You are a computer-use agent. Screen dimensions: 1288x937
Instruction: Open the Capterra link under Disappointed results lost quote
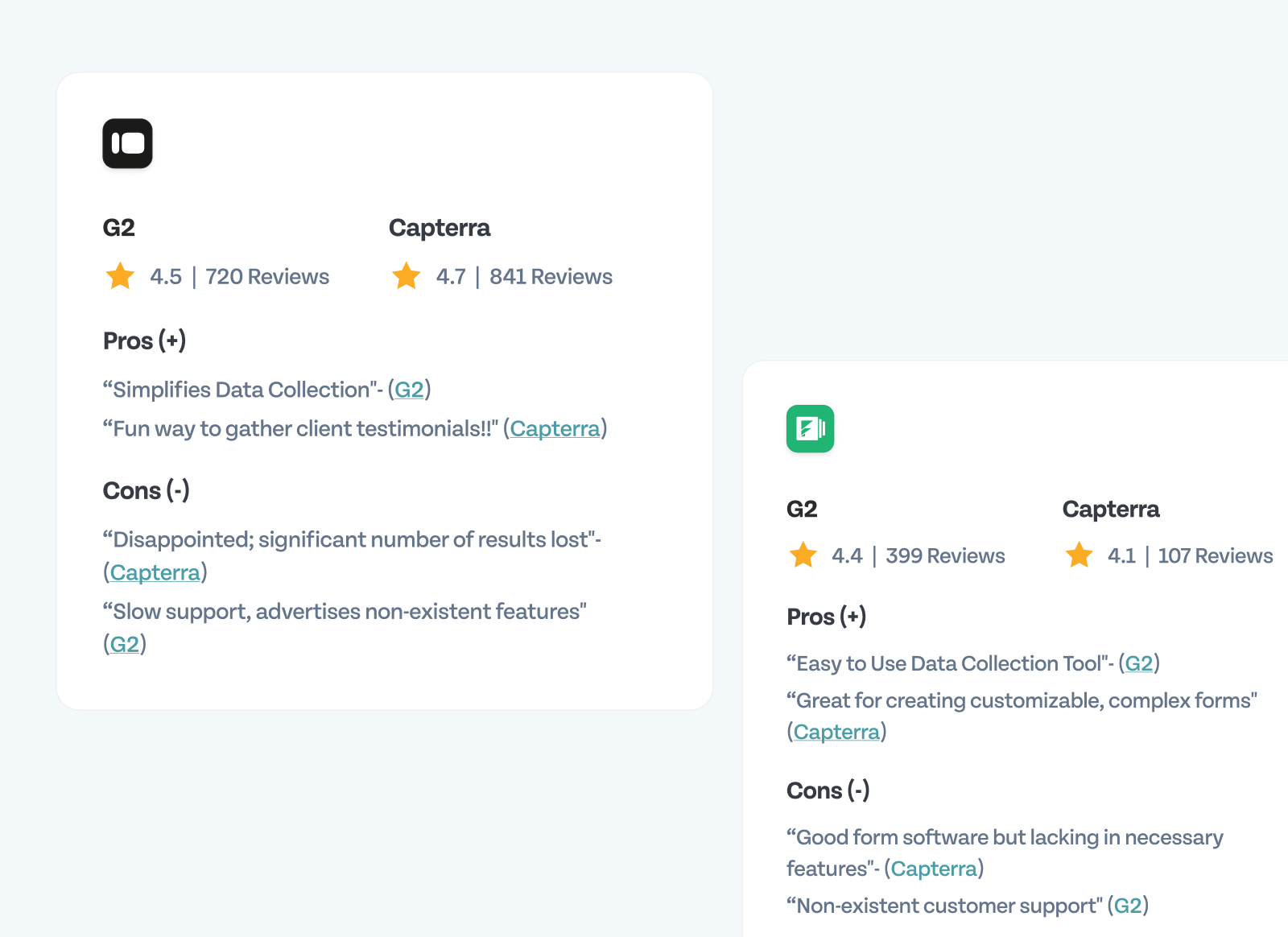tap(155, 572)
